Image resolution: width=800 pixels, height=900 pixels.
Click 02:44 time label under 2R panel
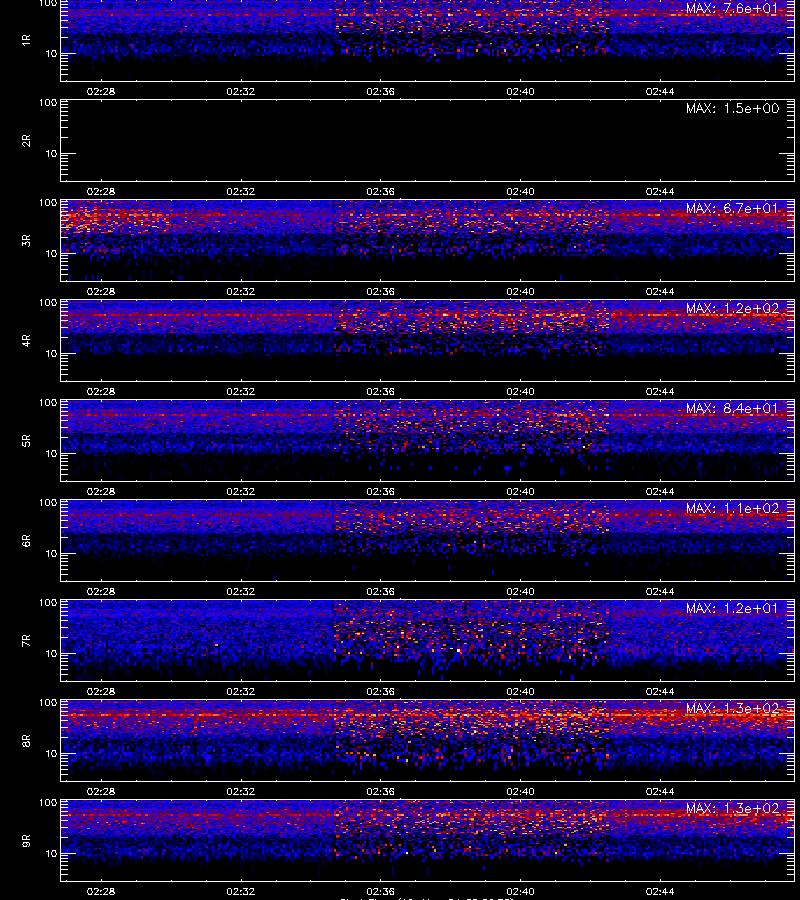tap(660, 192)
